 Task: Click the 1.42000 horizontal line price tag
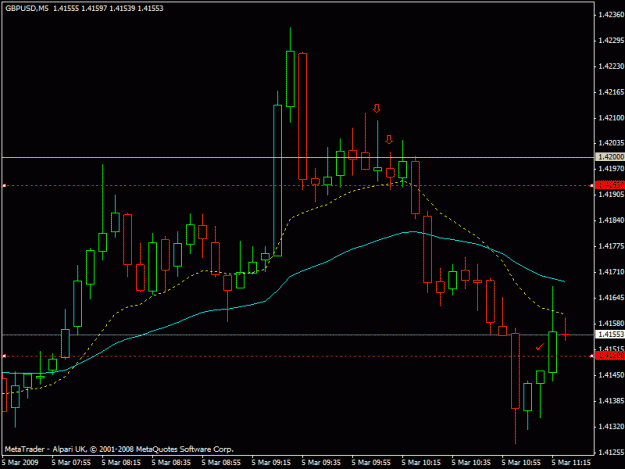coord(610,157)
